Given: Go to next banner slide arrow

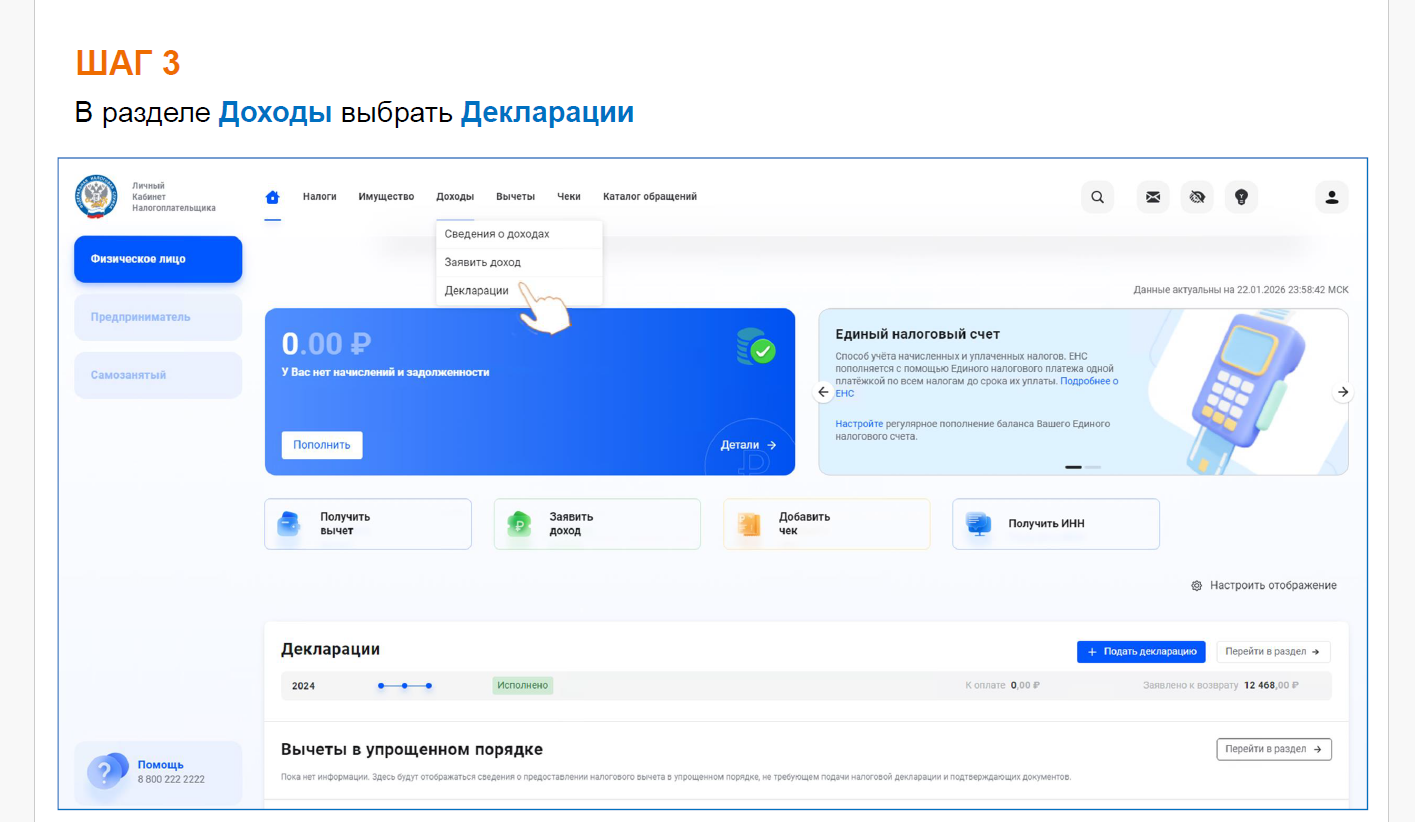Looking at the screenshot, I should [x=1343, y=392].
